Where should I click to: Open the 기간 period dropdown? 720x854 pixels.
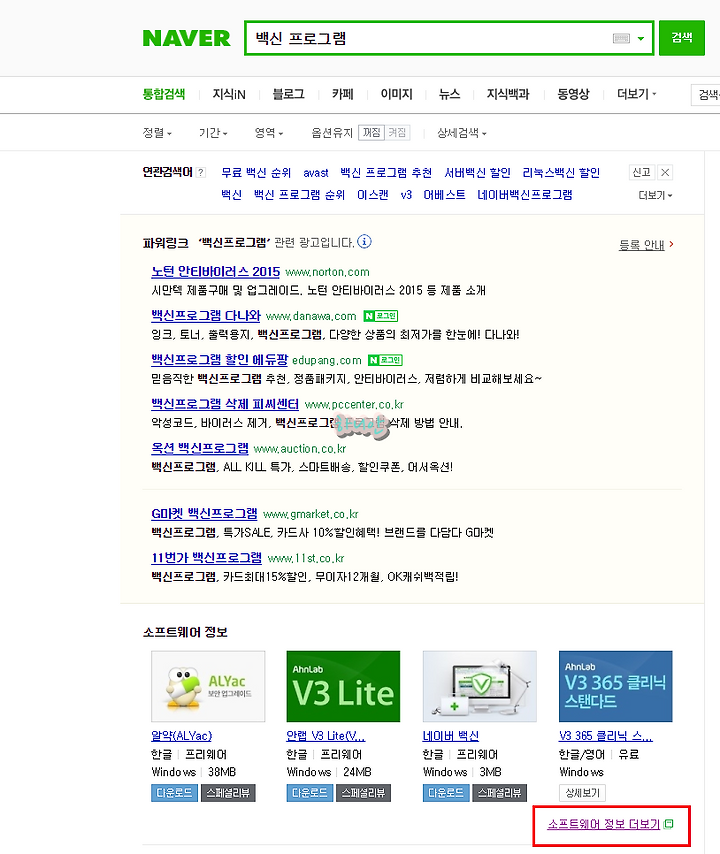coord(213,132)
